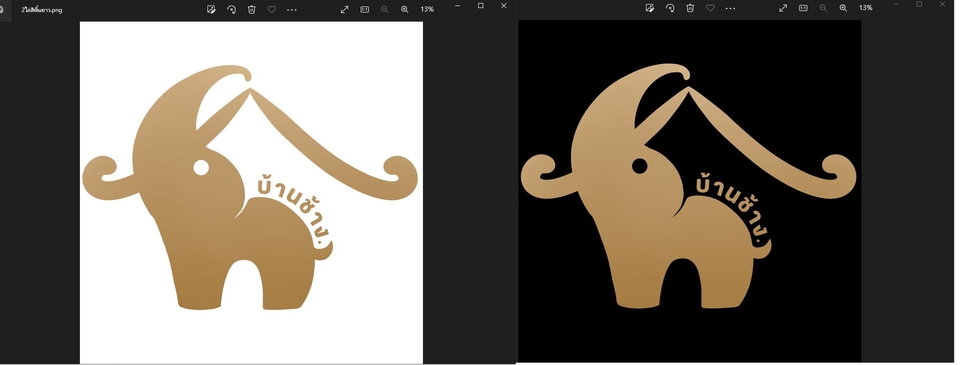Enter fullscreen view in the left Photos window

click(345, 9)
